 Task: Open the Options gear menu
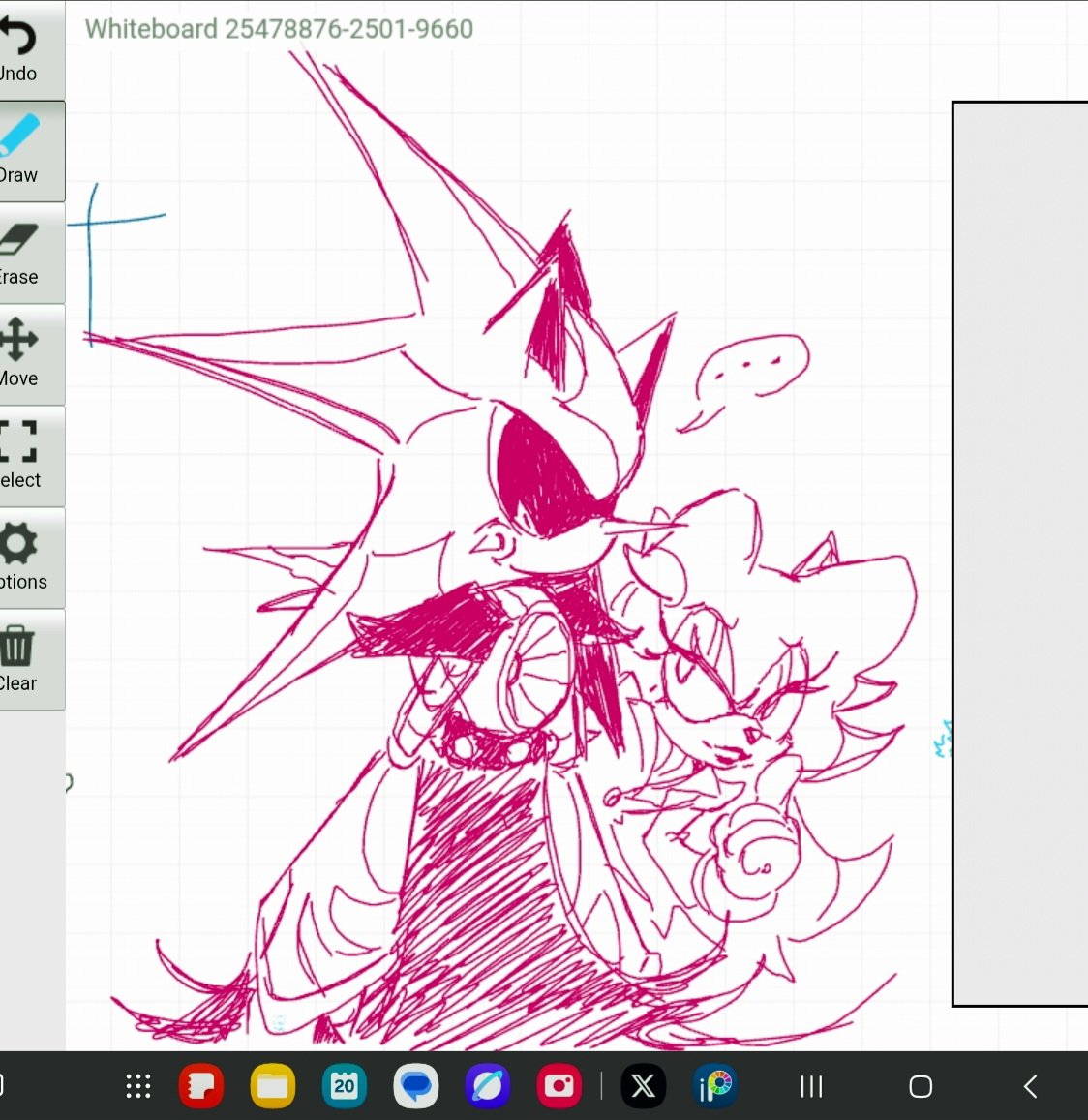pyautogui.click(x=31, y=558)
